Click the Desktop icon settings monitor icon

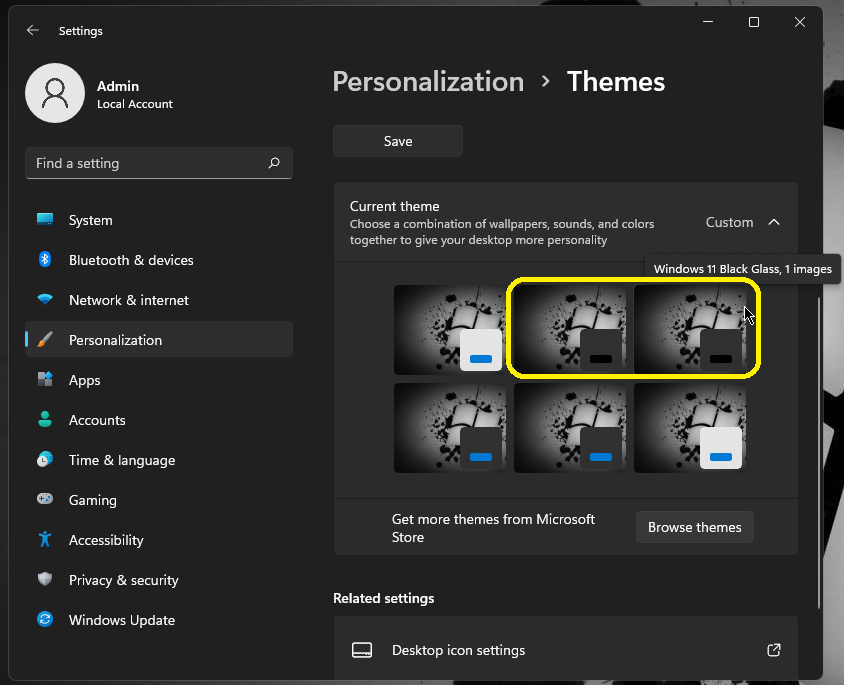362,650
